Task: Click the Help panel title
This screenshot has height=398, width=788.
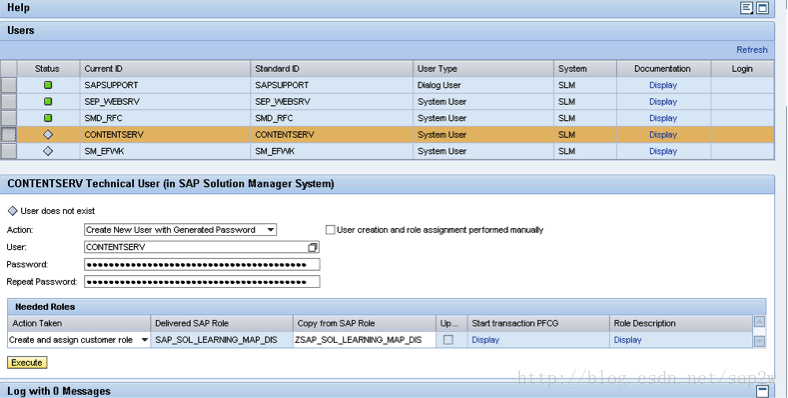Action: (x=18, y=8)
